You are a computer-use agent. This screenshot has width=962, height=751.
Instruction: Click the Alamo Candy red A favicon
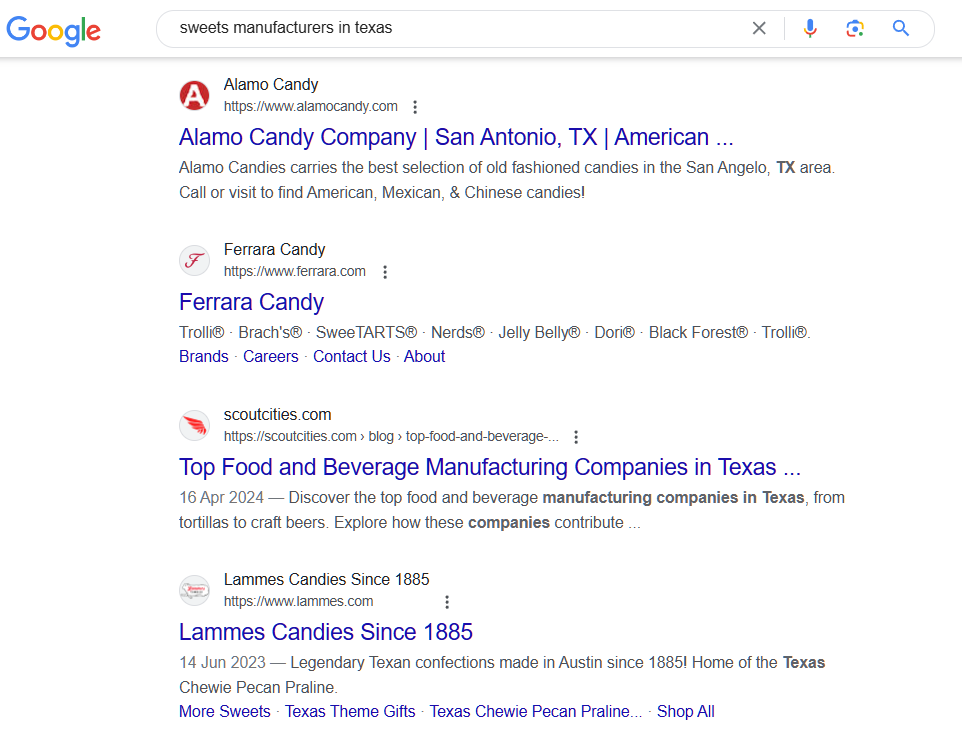coord(194,96)
